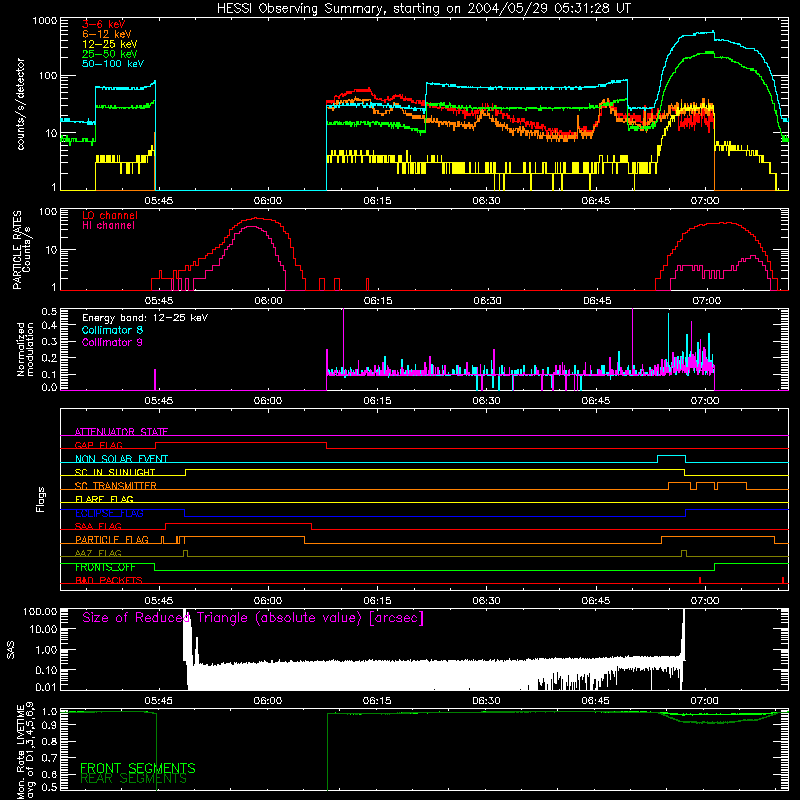Viewport: 800px width, 800px height.
Task: Click the 05:45 tick in the Flags panel
Action: (x=159, y=601)
